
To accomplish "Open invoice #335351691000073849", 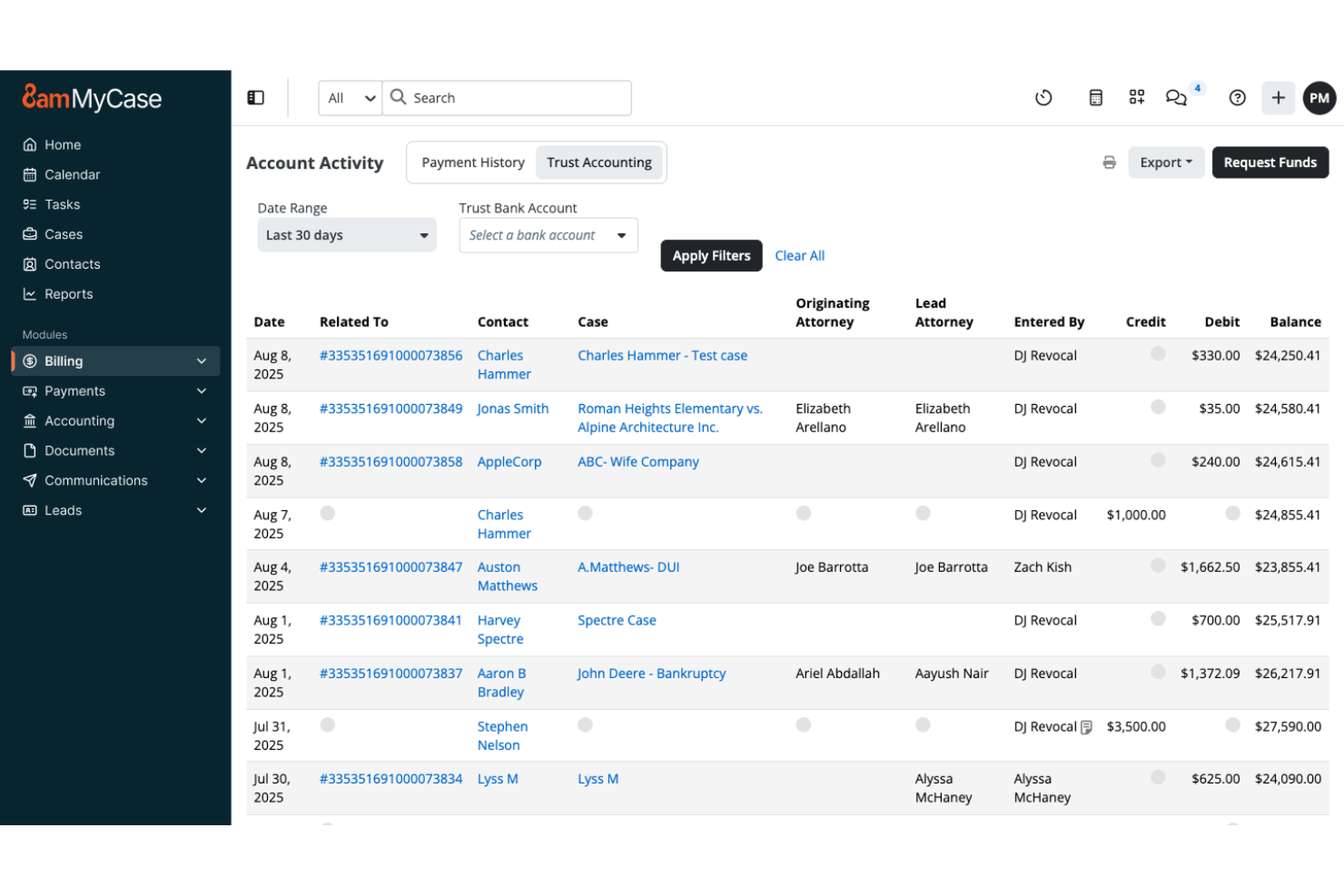I will coord(391,409).
